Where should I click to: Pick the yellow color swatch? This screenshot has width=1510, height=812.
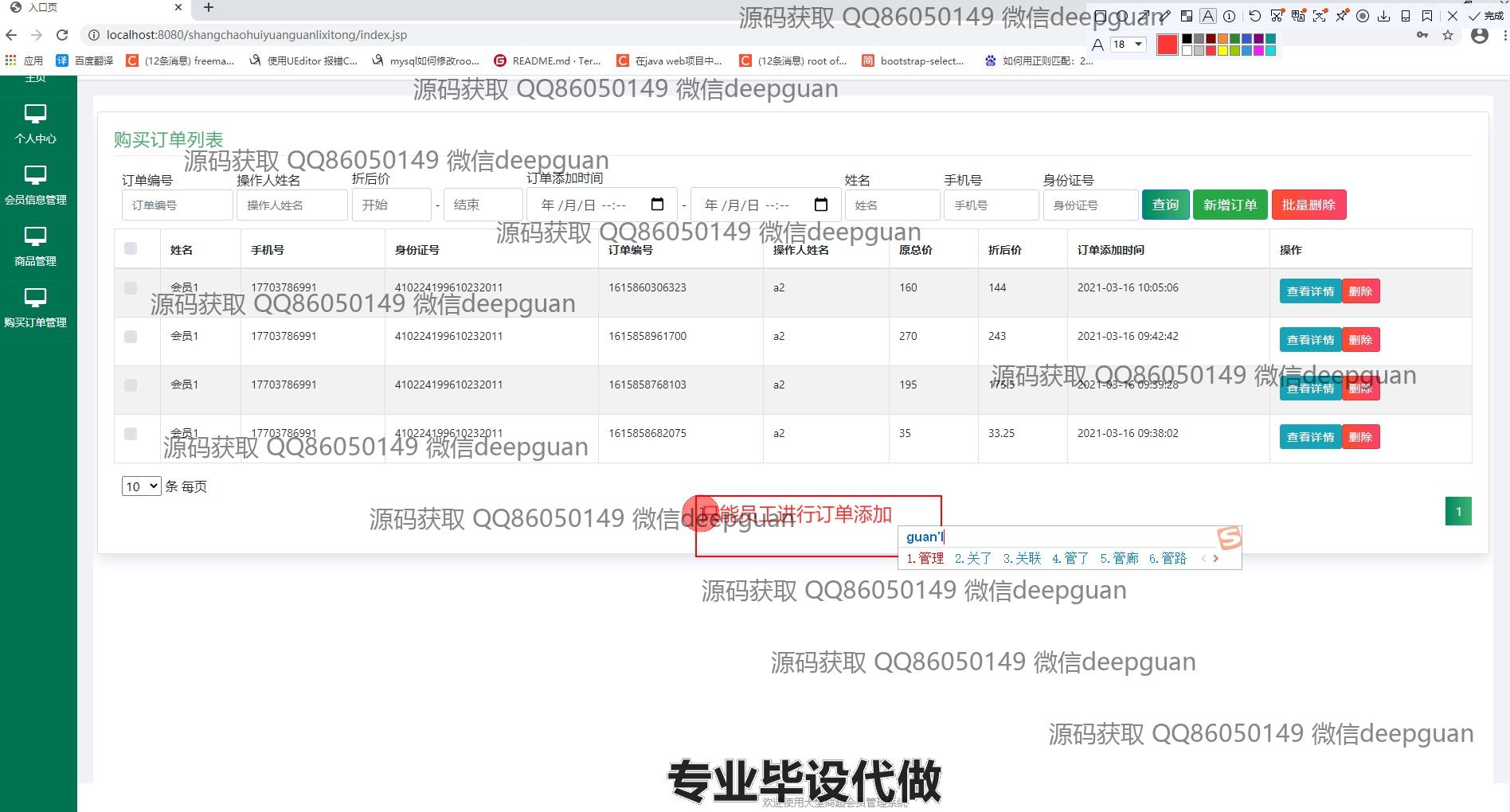[x=1222, y=51]
